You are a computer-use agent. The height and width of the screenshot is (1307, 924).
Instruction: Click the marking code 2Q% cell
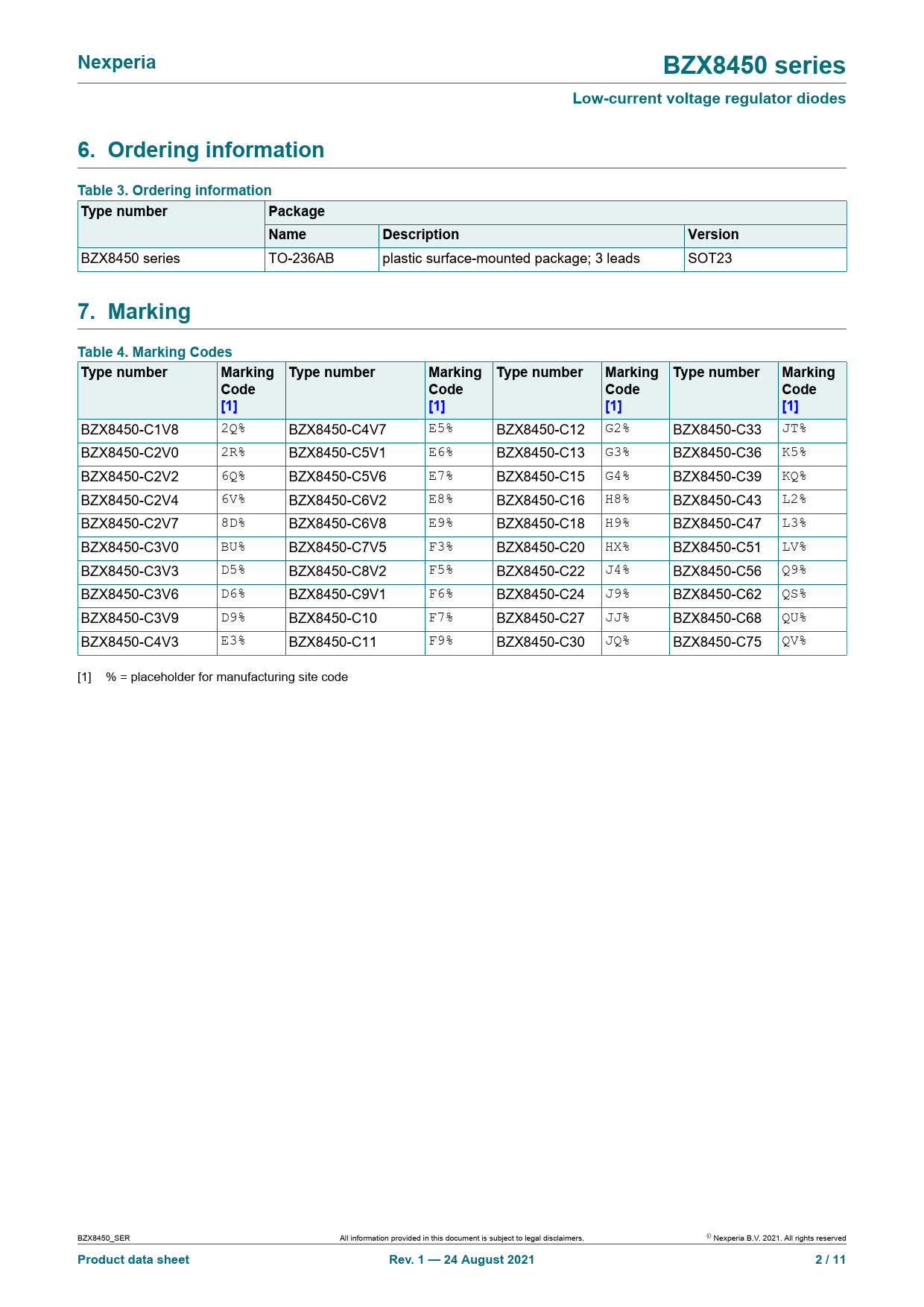coord(233,428)
